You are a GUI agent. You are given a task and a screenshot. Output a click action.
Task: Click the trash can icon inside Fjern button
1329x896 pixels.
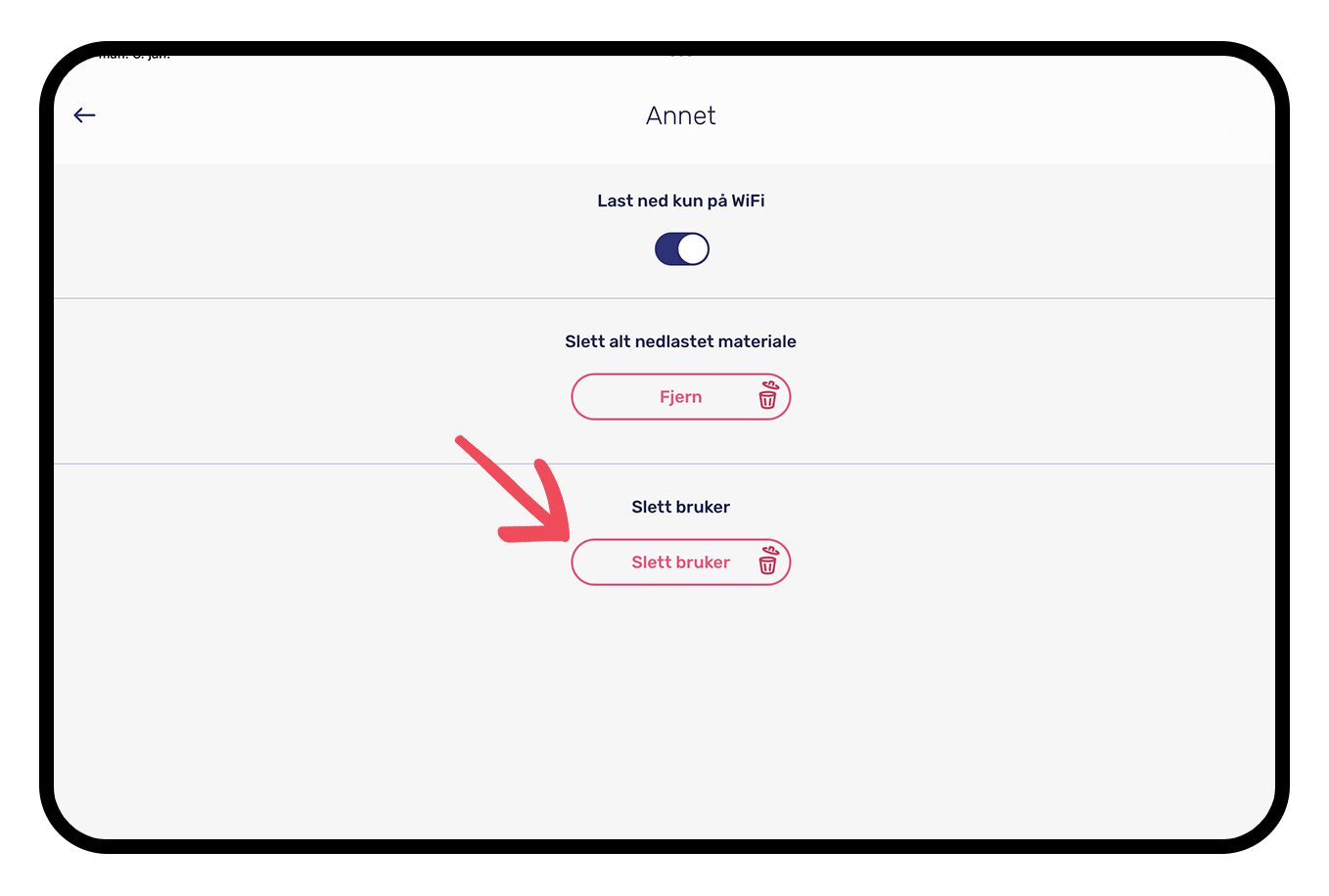coord(768,395)
